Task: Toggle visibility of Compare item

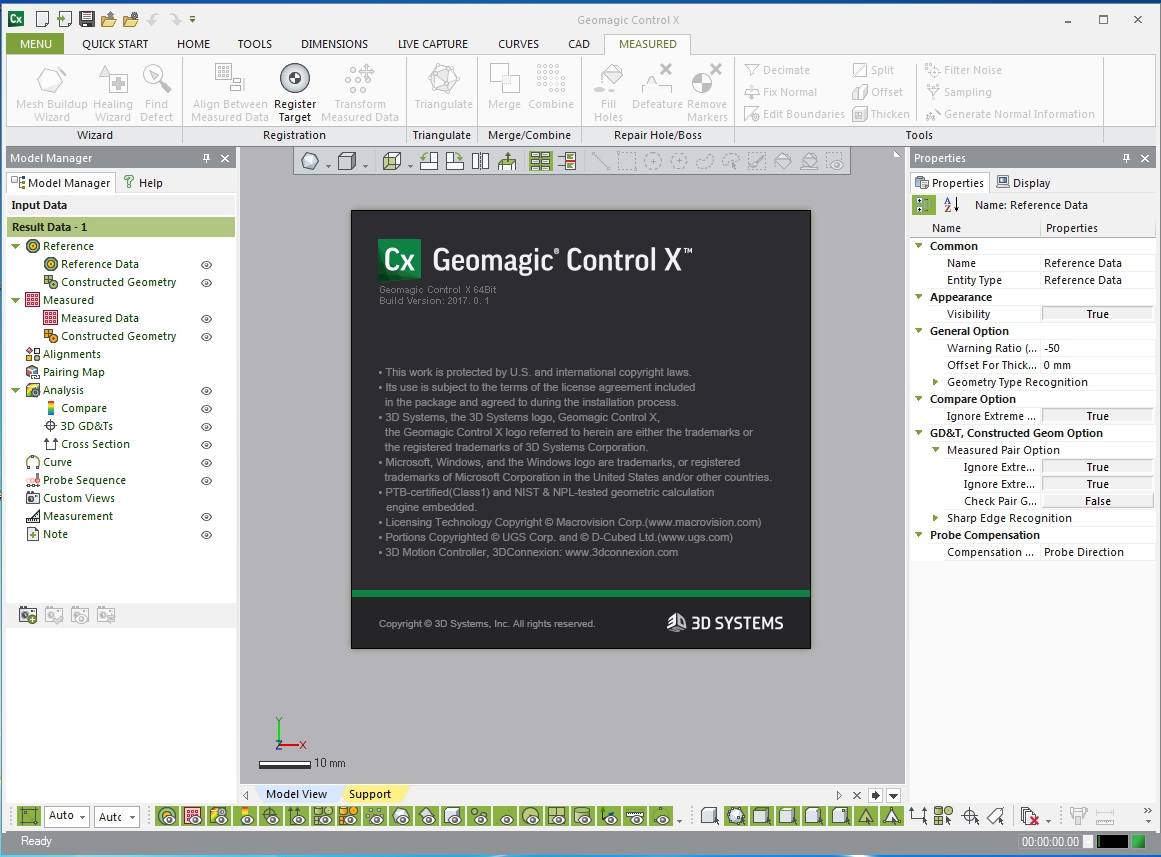Action: coord(207,409)
